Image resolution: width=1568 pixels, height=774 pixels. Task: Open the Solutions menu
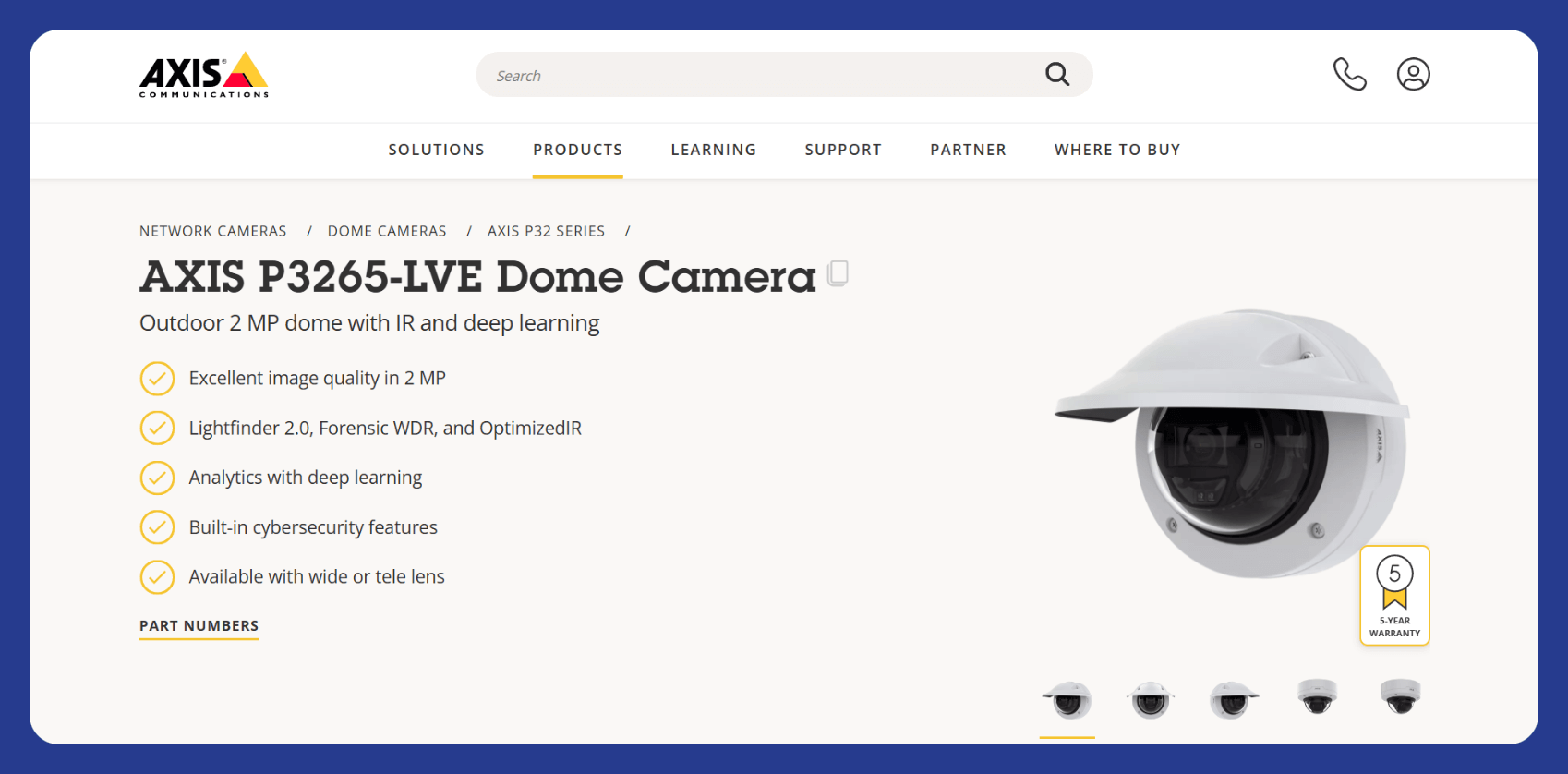click(x=436, y=150)
